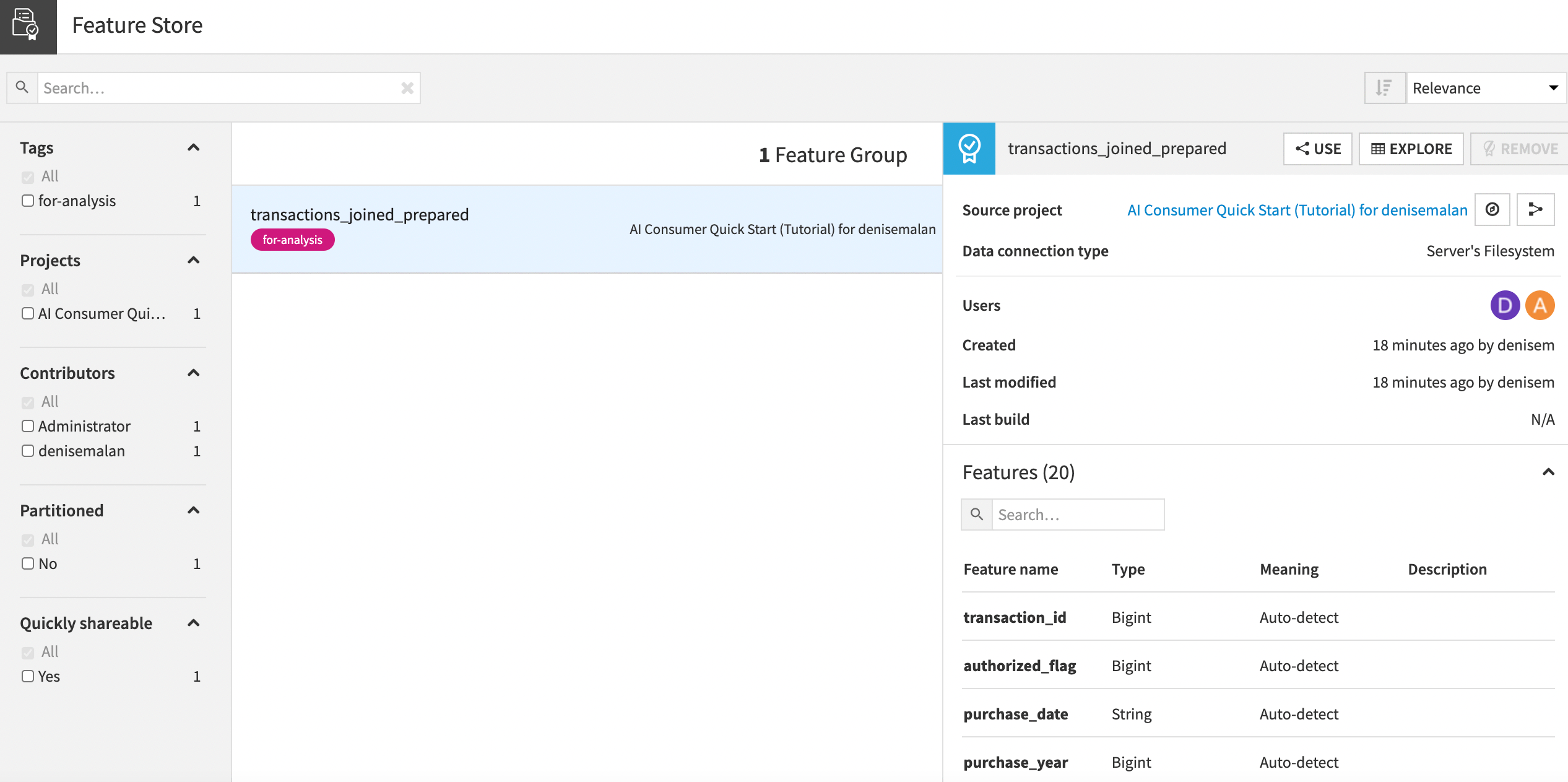Clear the search box with the X icon

(x=407, y=87)
